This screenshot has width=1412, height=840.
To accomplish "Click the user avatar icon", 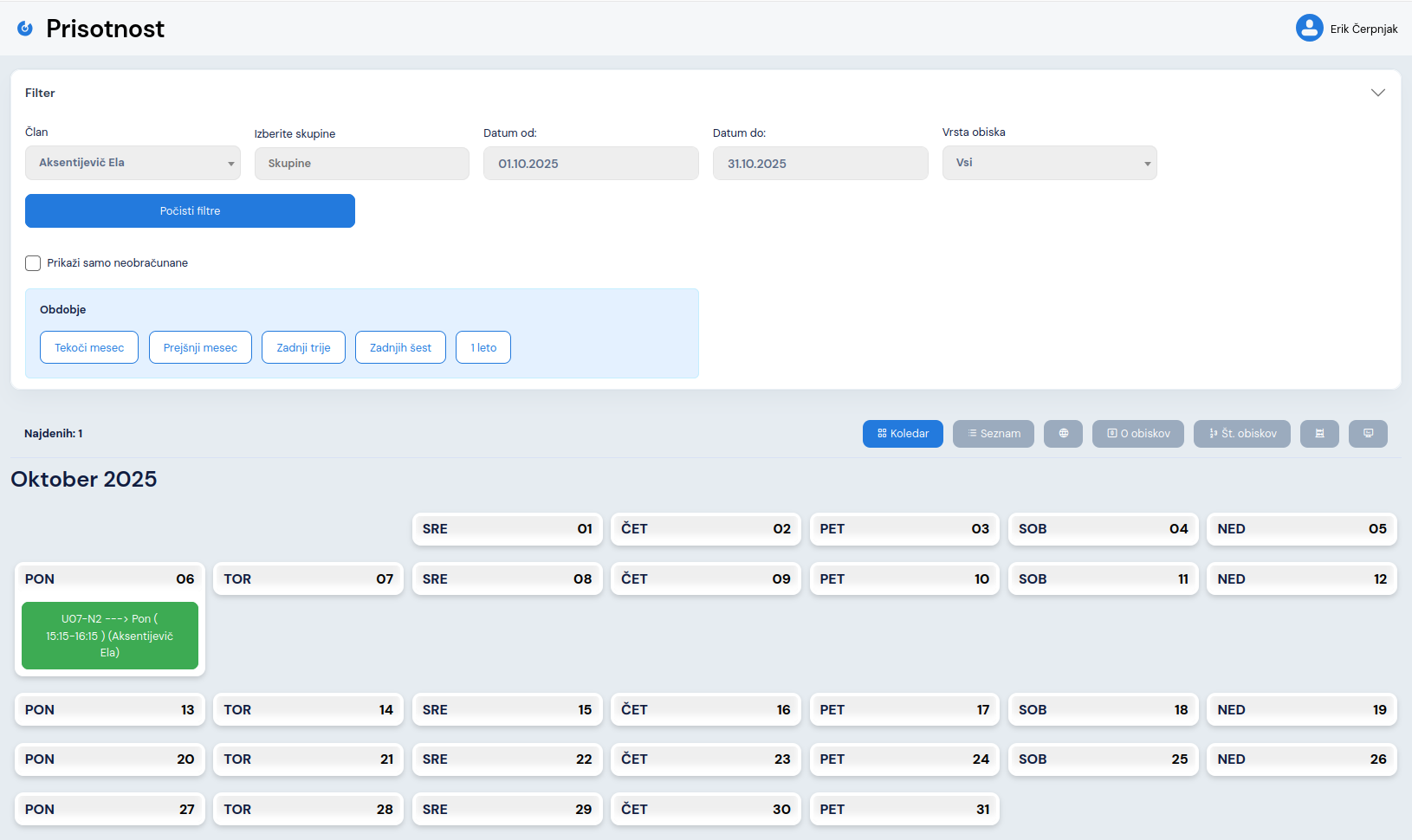I will 1309,29.
